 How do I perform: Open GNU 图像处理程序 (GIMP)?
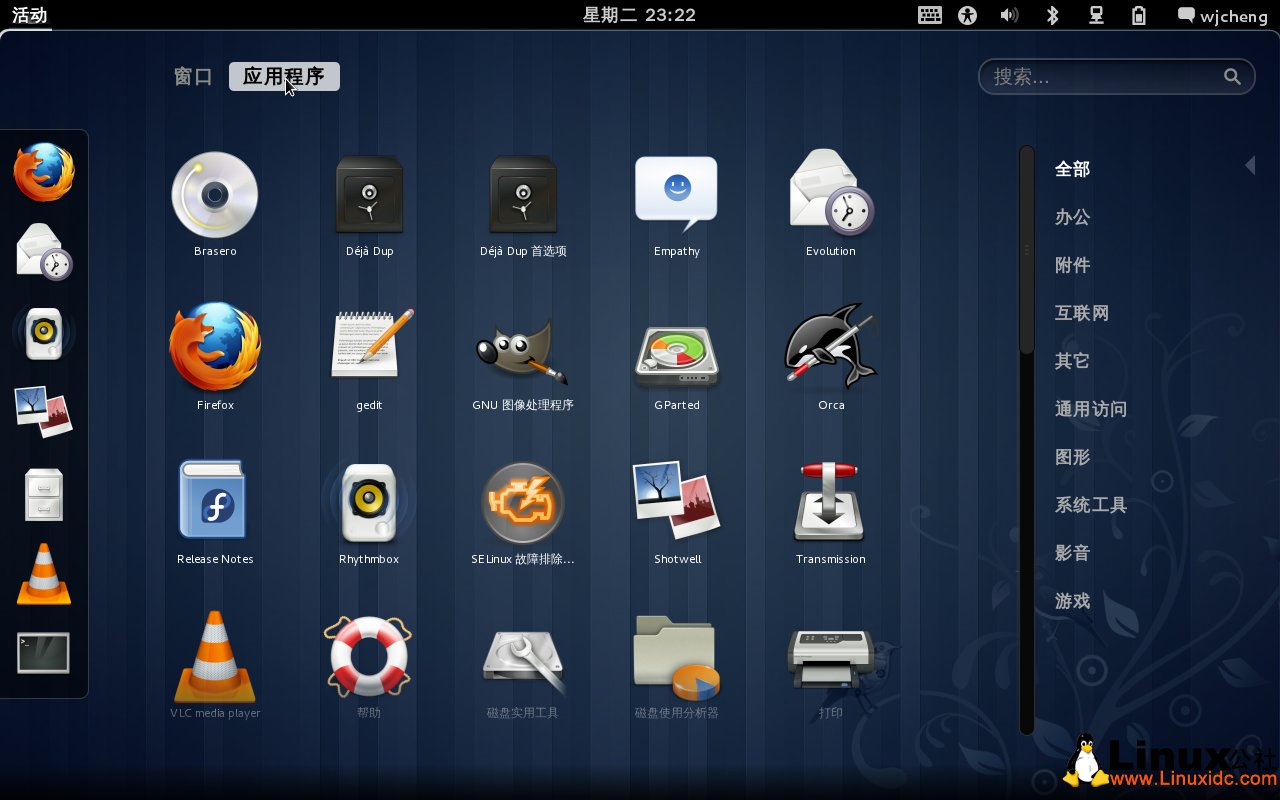pyautogui.click(x=522, y=351)
